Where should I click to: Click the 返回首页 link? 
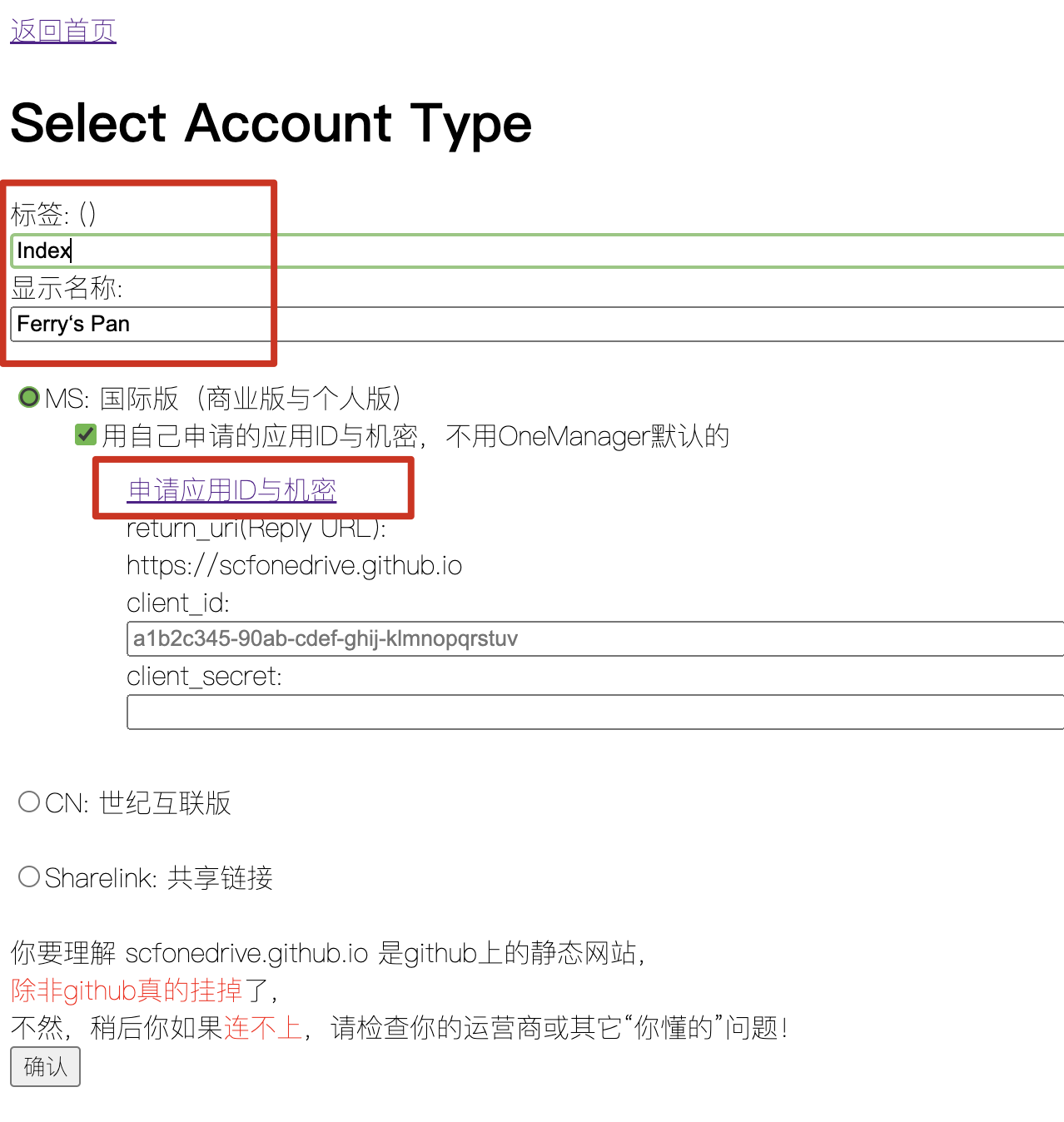[x=63, y=31]
